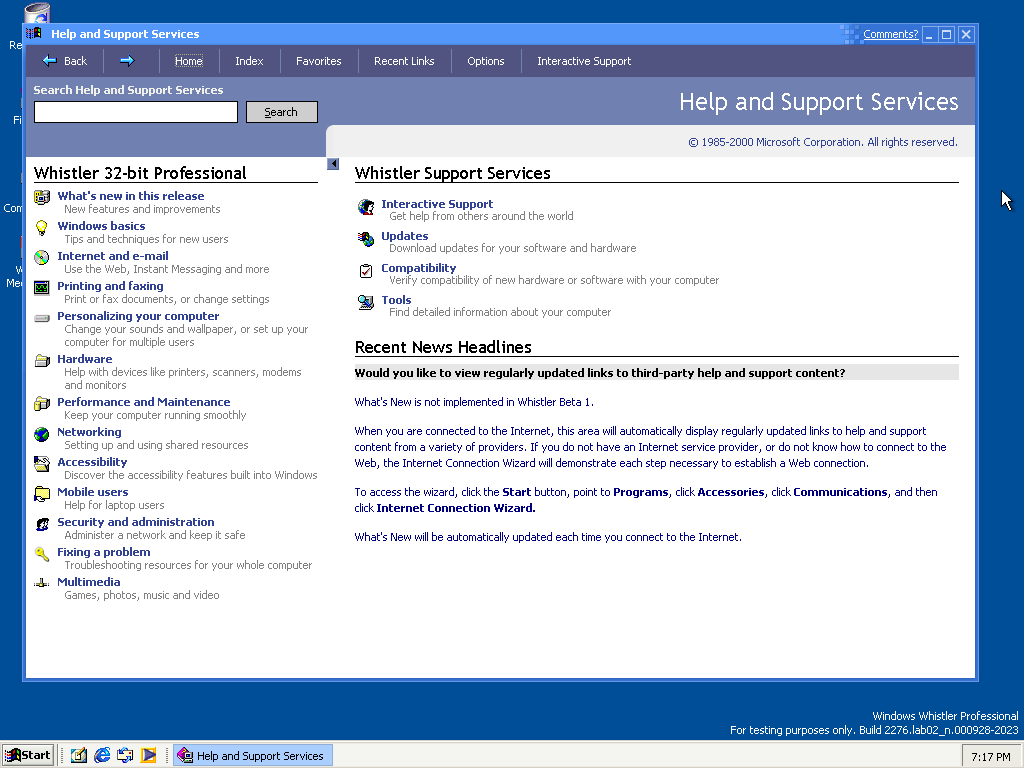Screen dimensions: 1024x768
Task: Click the first quick launch notepad icon
Action: click(78, 756)
